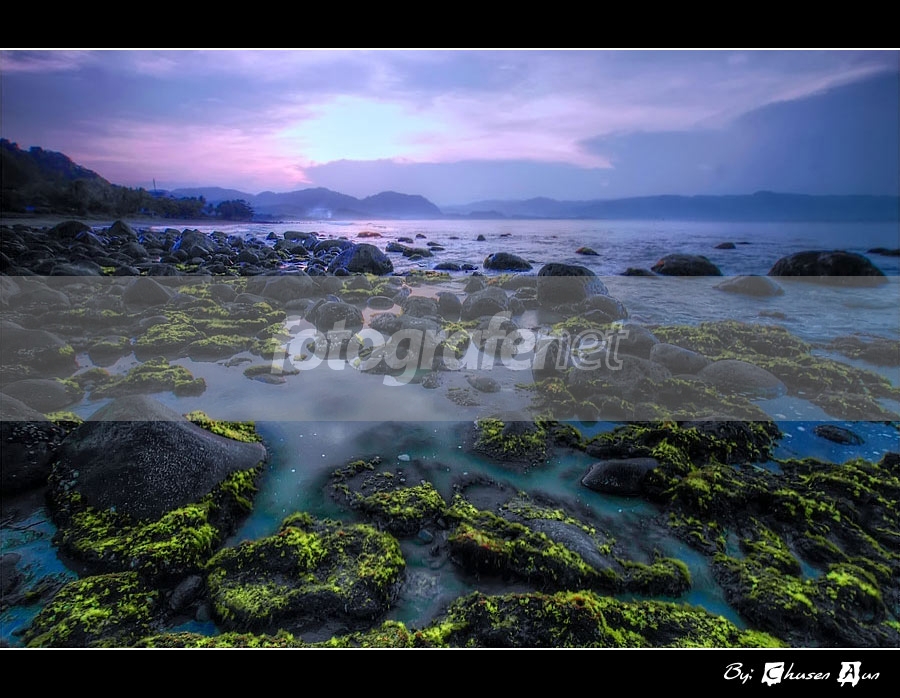Select the largest rock in water at right
Image resolution: width=900 pixels, height=698 pixels.
click(x=825, y=264)
